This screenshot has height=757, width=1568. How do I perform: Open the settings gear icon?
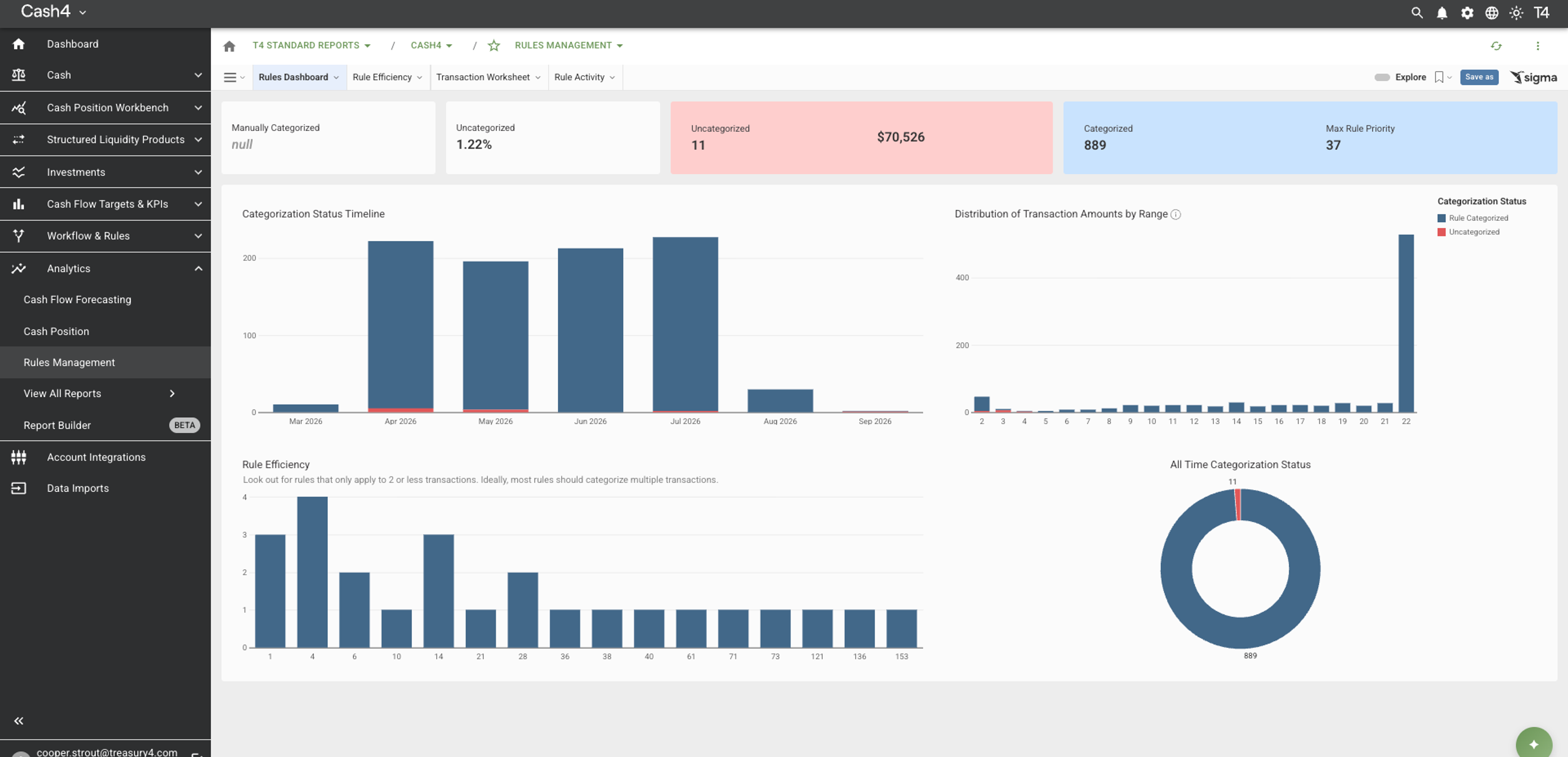(x=1467, y=13)
